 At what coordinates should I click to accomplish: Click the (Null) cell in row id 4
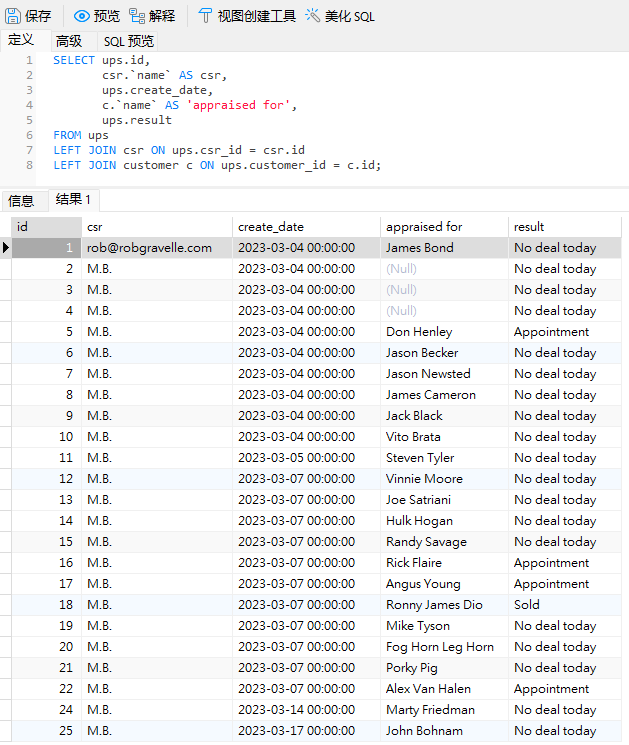[x=444, y=311]
